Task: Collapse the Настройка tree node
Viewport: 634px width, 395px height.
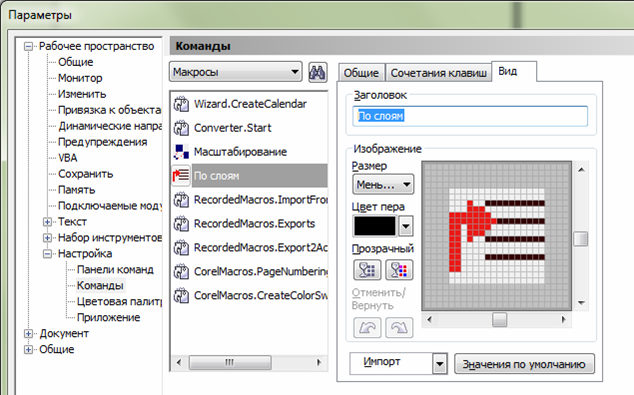Action: point(47,253)
